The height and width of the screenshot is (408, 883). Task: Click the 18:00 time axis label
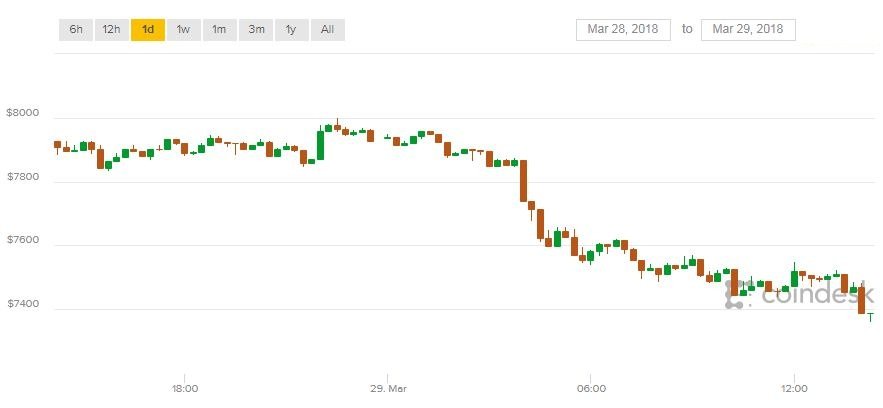(x=184, y=387)
